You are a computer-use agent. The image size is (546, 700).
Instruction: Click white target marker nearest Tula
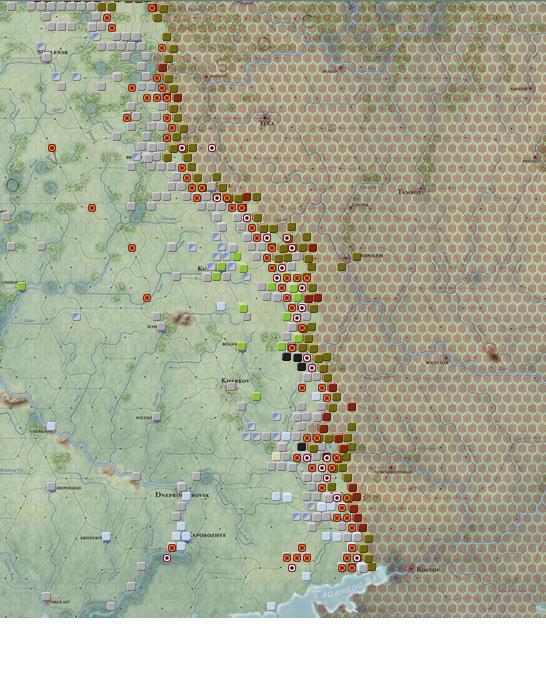(212, 148)
